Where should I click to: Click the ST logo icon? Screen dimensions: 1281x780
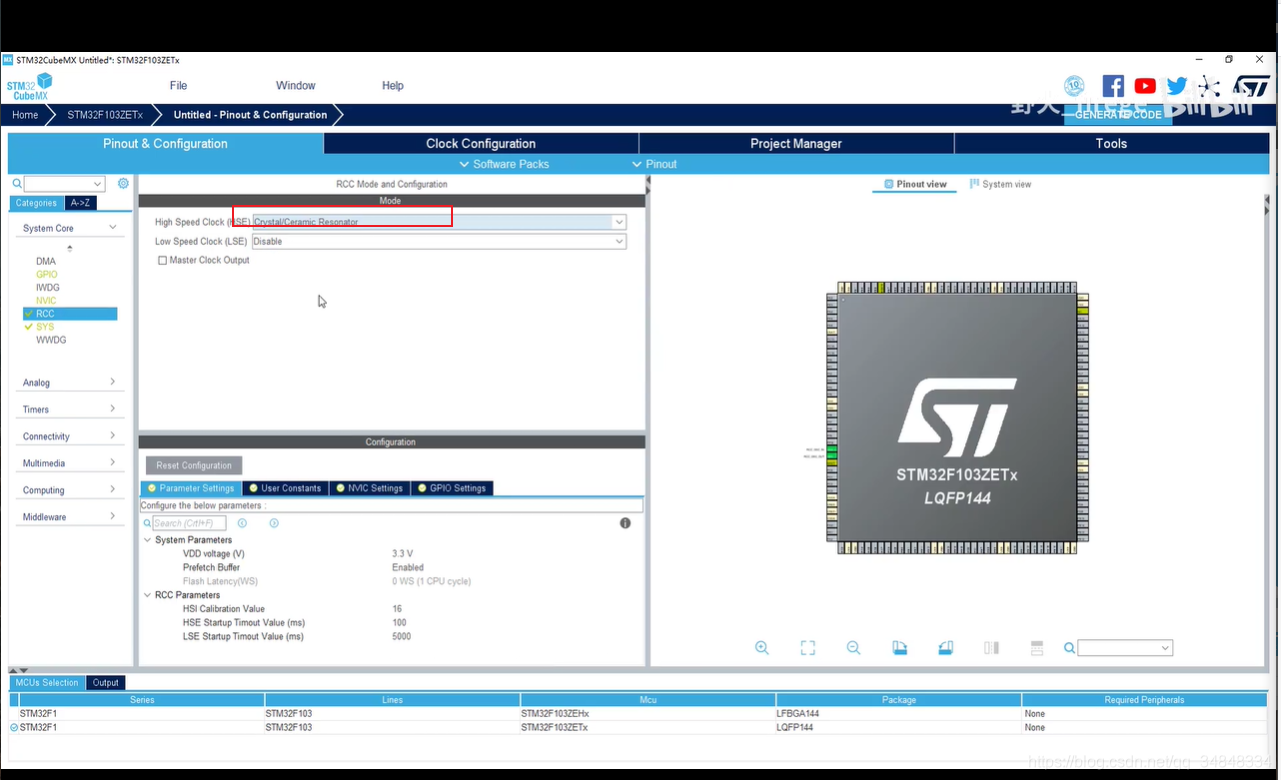(1251, 86)
